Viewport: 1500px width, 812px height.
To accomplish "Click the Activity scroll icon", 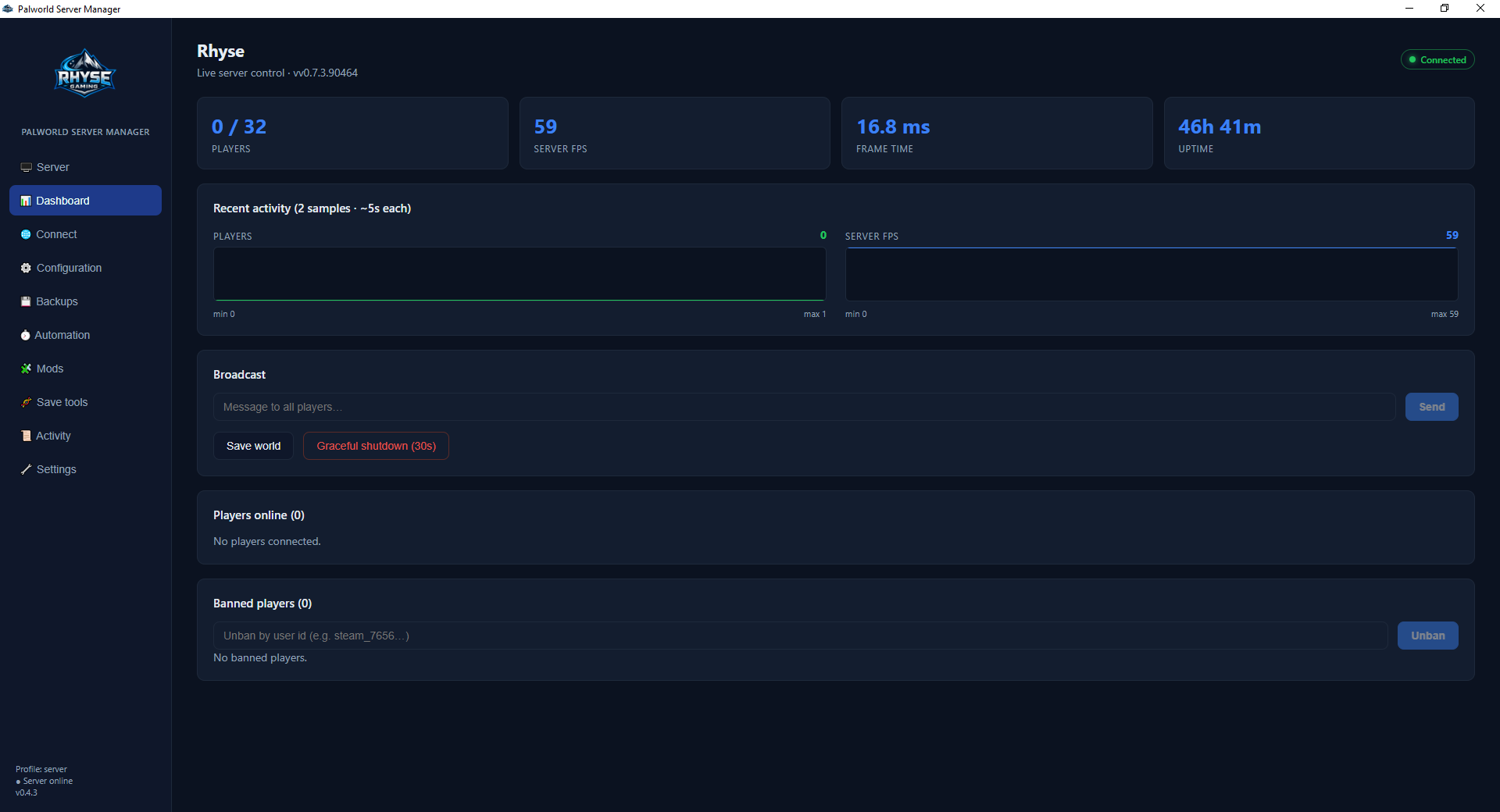I will pyautogui.click(x=26, y=436).
